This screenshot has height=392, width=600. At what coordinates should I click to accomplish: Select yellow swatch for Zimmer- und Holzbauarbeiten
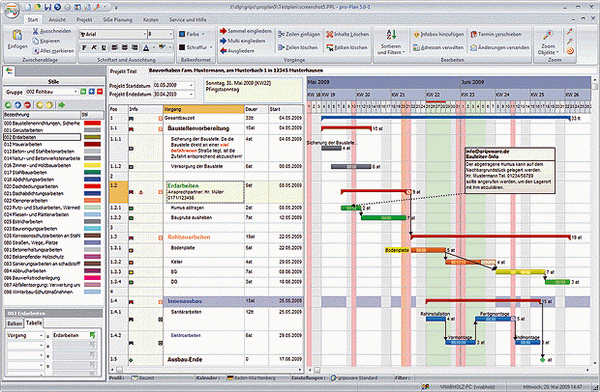92,165
